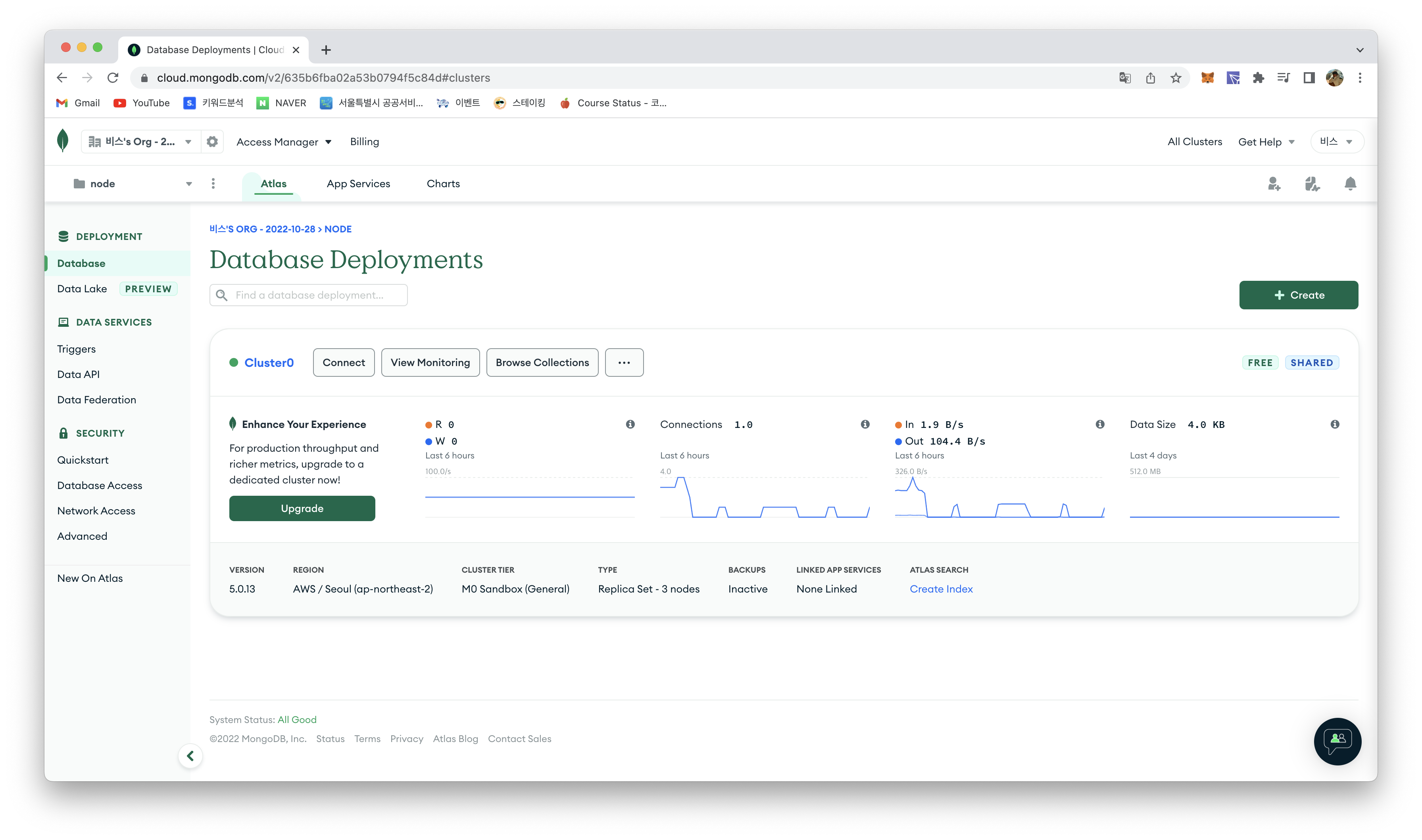This screenshot has height=840, width=1422.
Task: Click the translate page icon
Action: pyautogui.click(x=1125, y=78)
